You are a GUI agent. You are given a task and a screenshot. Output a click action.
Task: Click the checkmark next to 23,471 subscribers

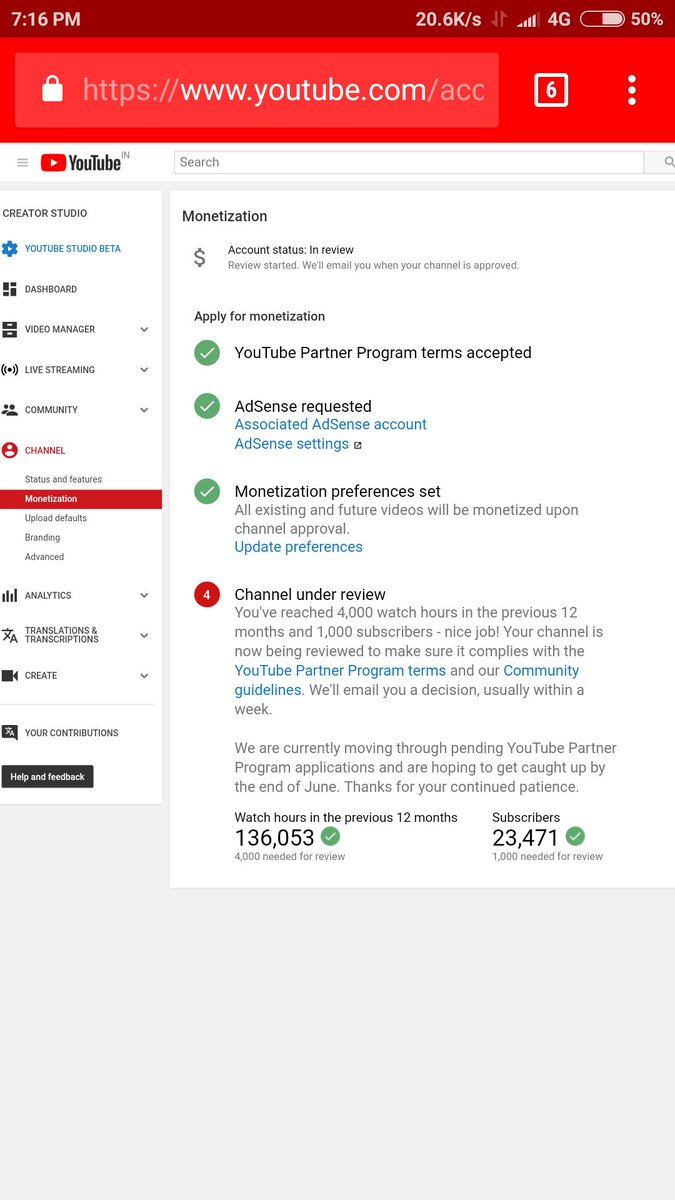point(575,836)
